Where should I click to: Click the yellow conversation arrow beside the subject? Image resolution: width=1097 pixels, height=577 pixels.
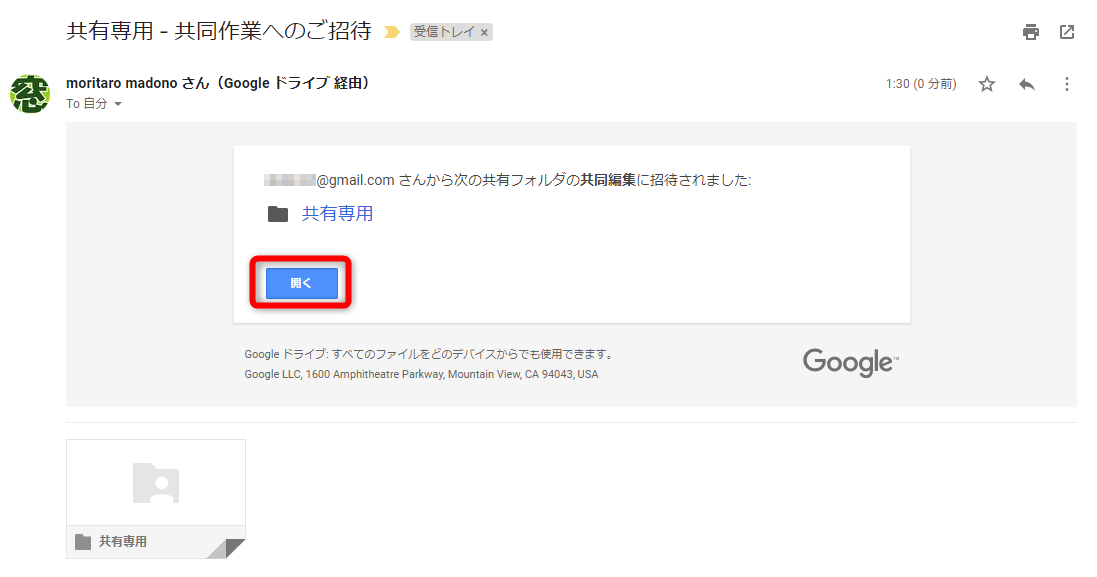(390, 31)
